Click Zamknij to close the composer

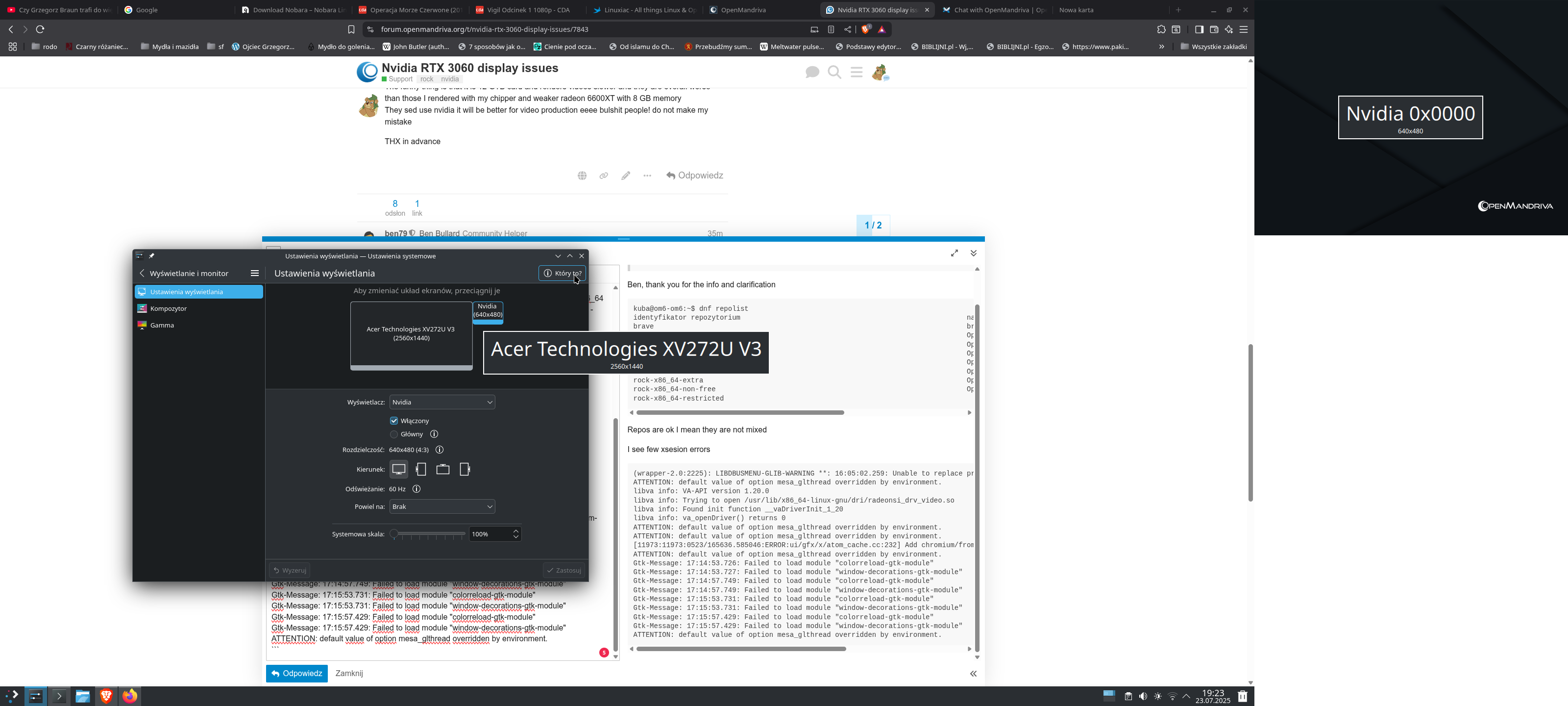(x=349, y=673)
